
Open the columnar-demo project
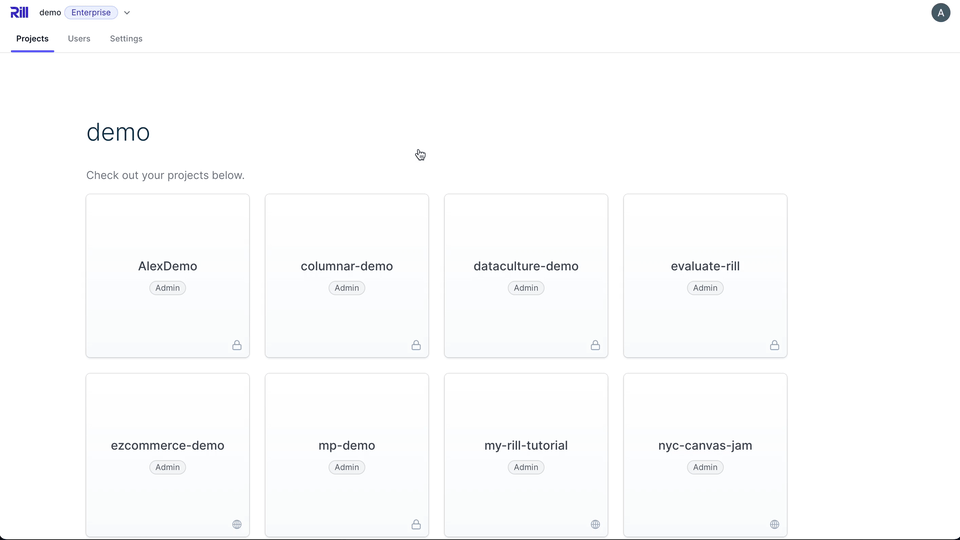346,266
